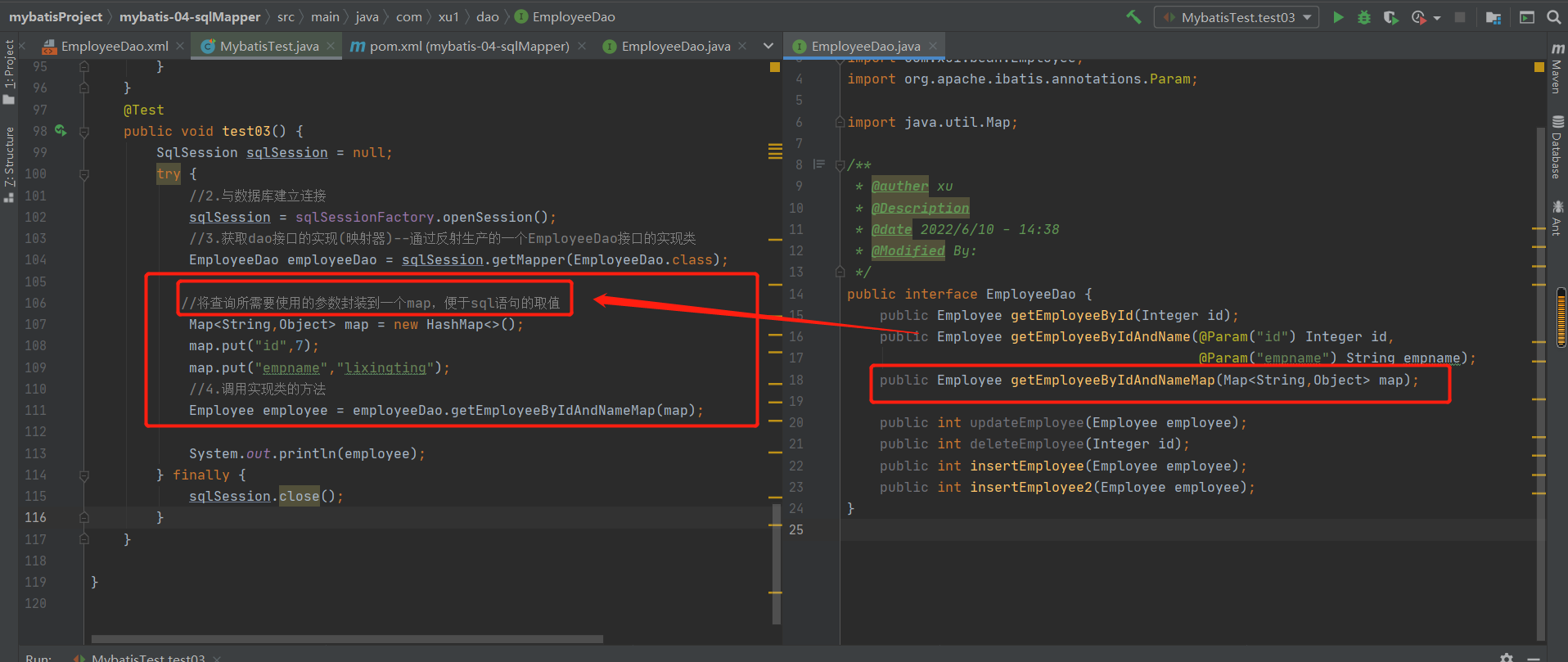Click sqlSessionFactory on line 102

click(365, 217)
